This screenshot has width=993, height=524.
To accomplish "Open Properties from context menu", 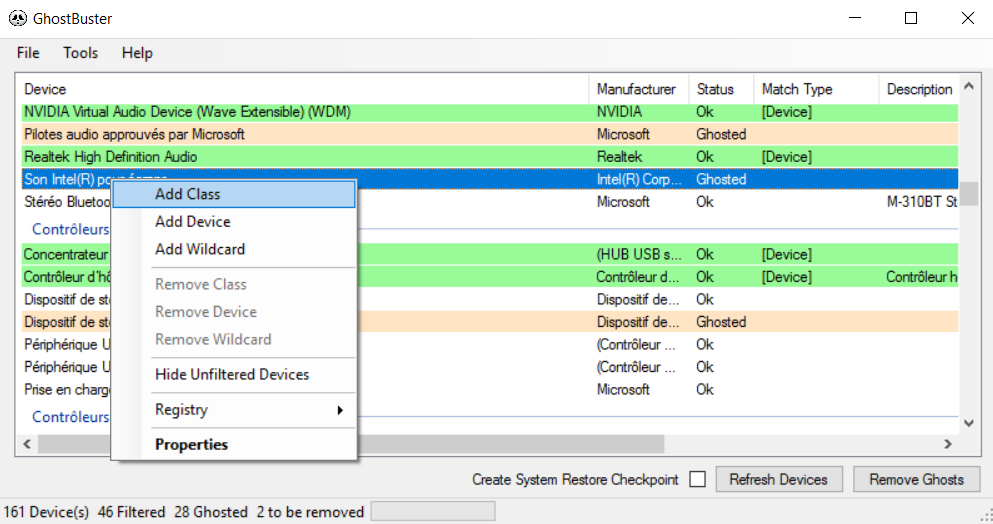I will tap(192, 445).
